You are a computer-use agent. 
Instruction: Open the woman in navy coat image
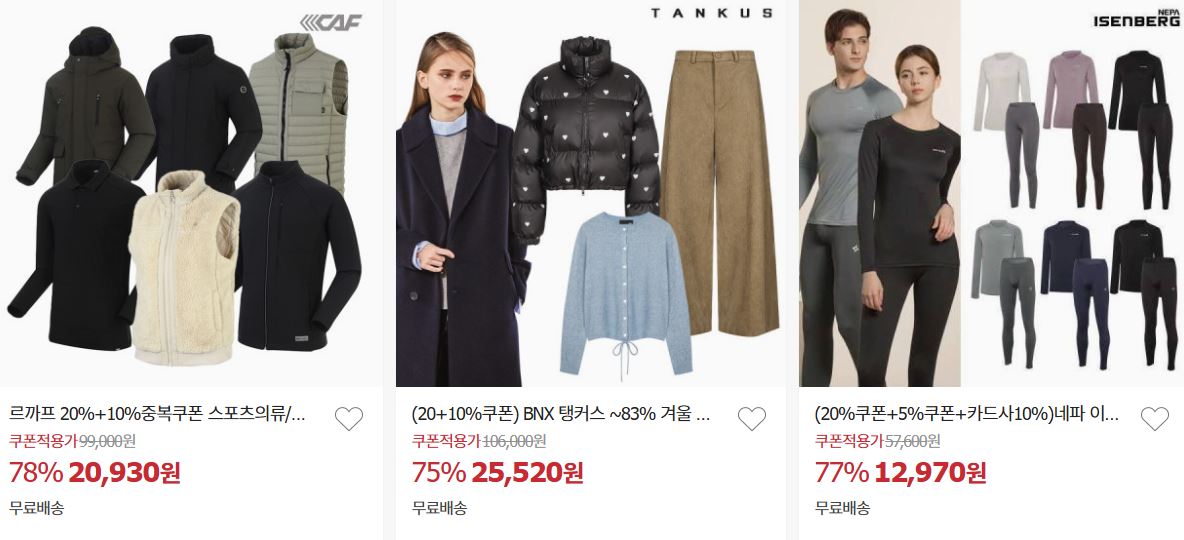point(461,211)
